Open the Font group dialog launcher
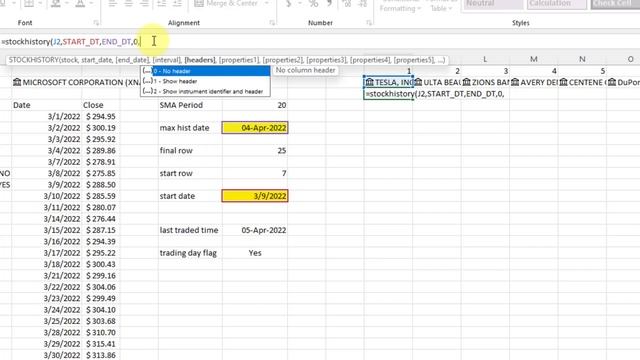Screen dimensions: 640x360 96,23
